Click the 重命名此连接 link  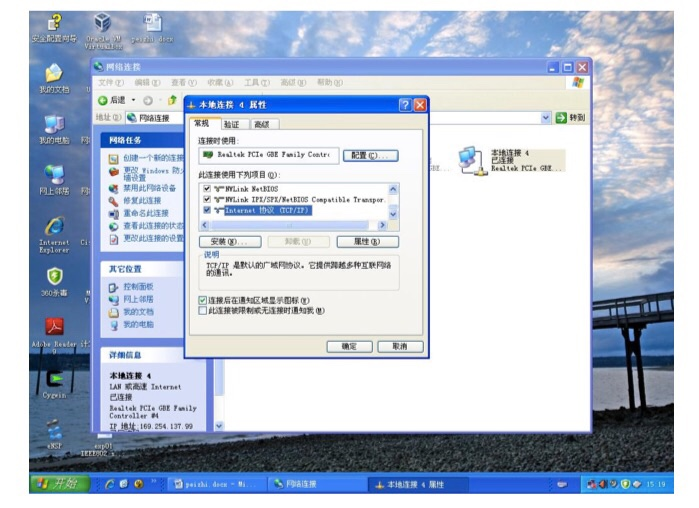pyautogui.click(x=146, y=213)
